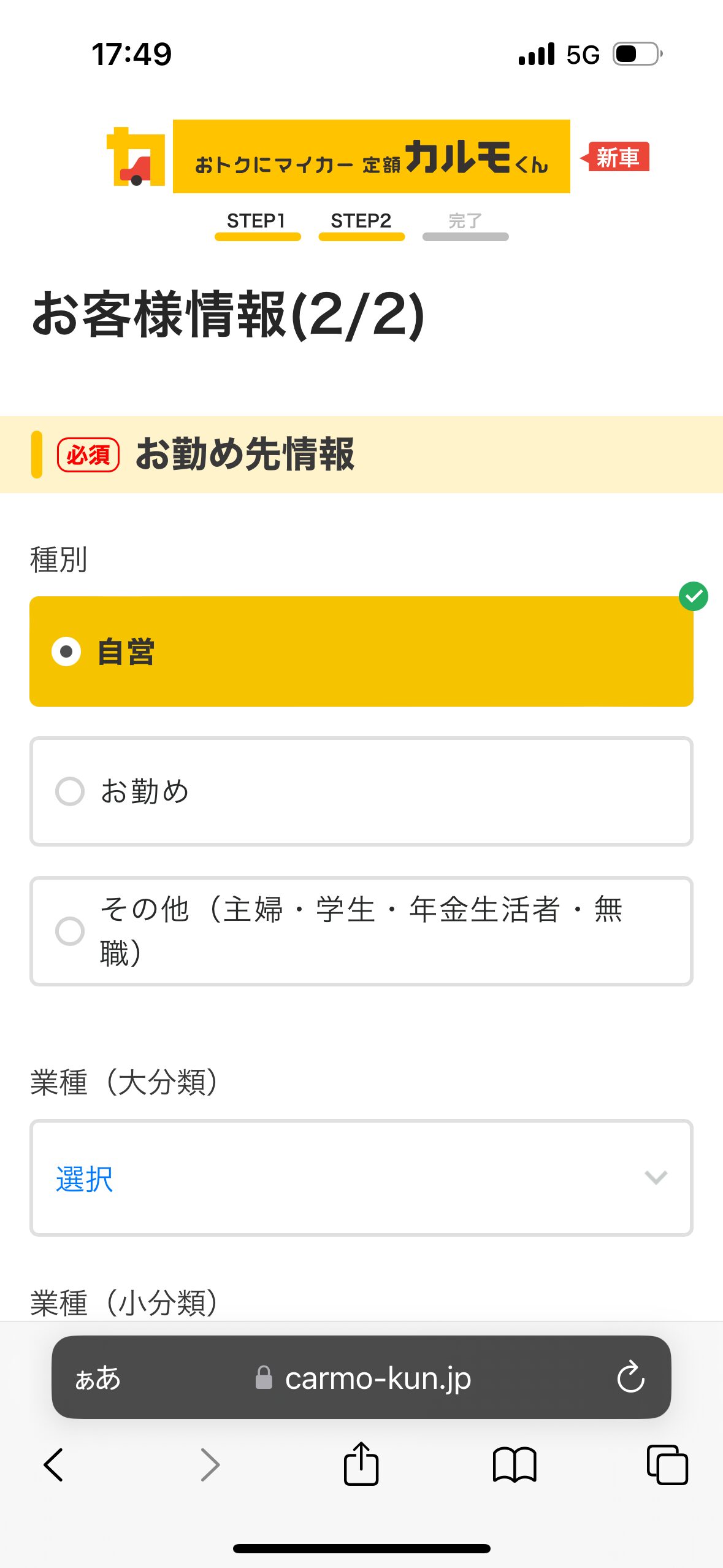The image size is (723, 1568).
Task: Open Safari's share sheet icon
Action: pos(361,1464)
